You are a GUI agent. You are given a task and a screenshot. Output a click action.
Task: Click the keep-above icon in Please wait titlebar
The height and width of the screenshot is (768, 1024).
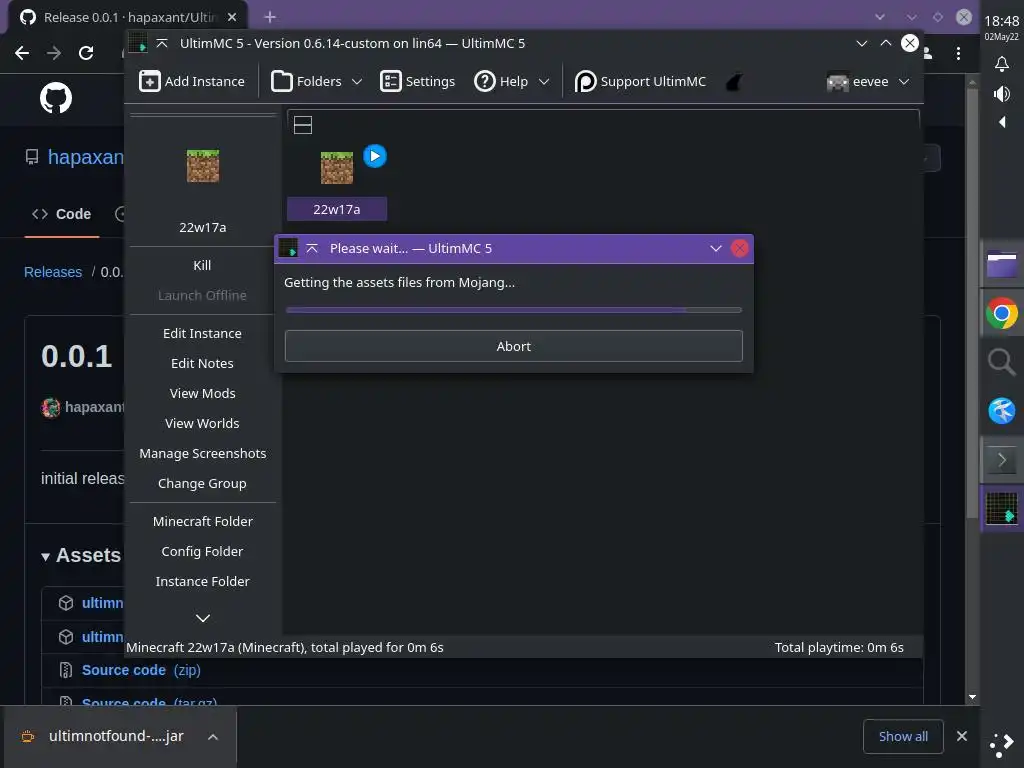[x=312, y=248]
